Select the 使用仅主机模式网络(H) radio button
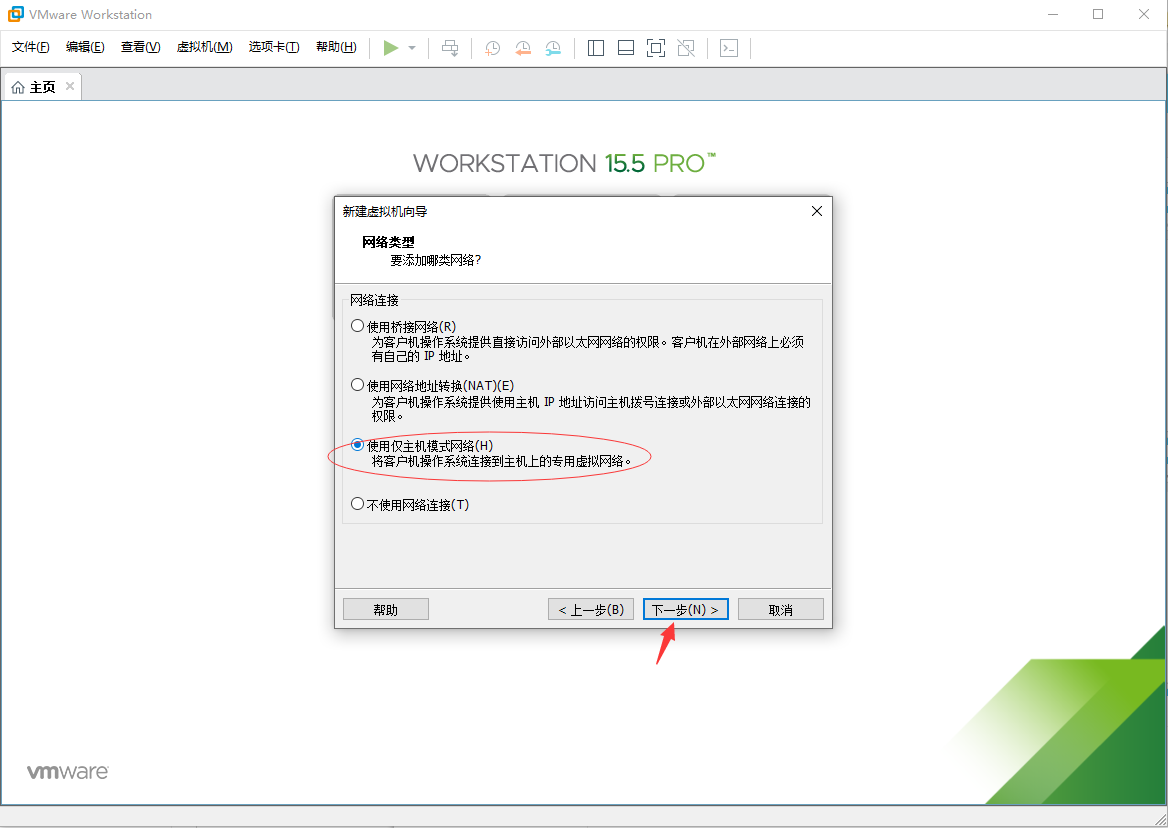 358,445
